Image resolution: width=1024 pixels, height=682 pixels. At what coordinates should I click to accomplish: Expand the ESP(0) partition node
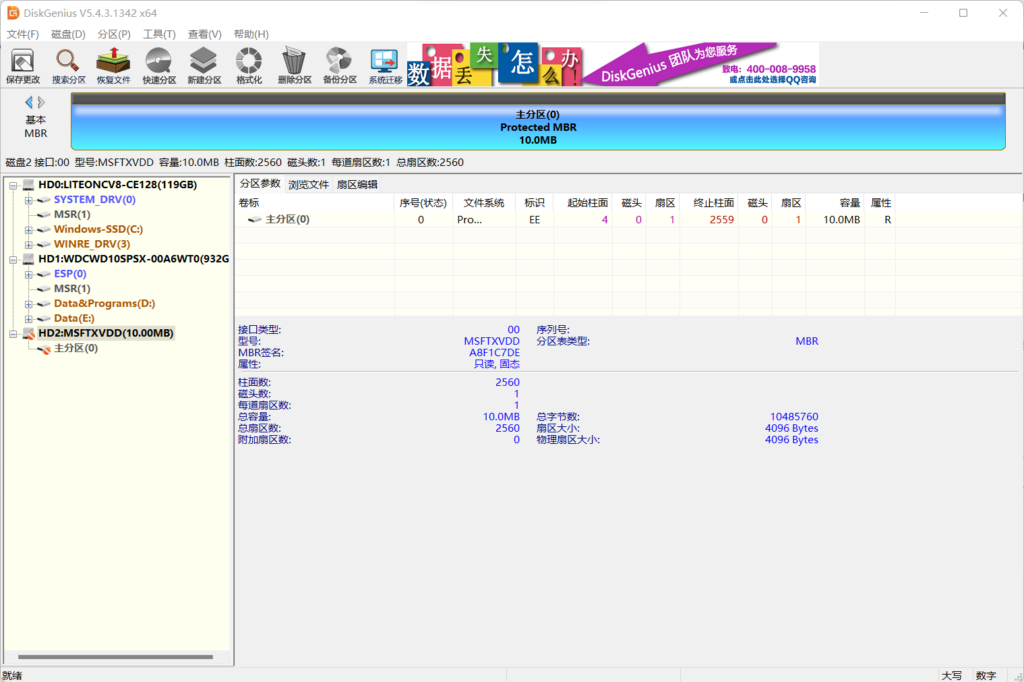click(x=29, y=274)
